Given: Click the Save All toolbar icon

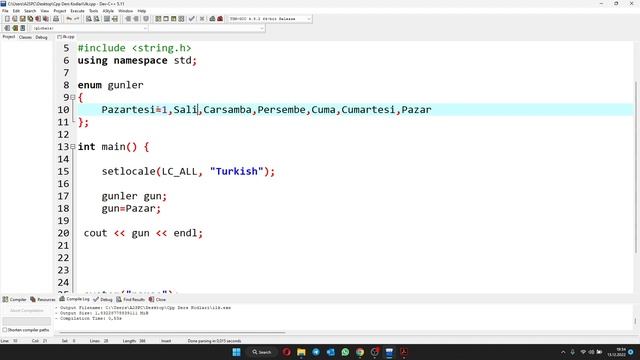Looking at the screenshot, I should coord(30,19).
